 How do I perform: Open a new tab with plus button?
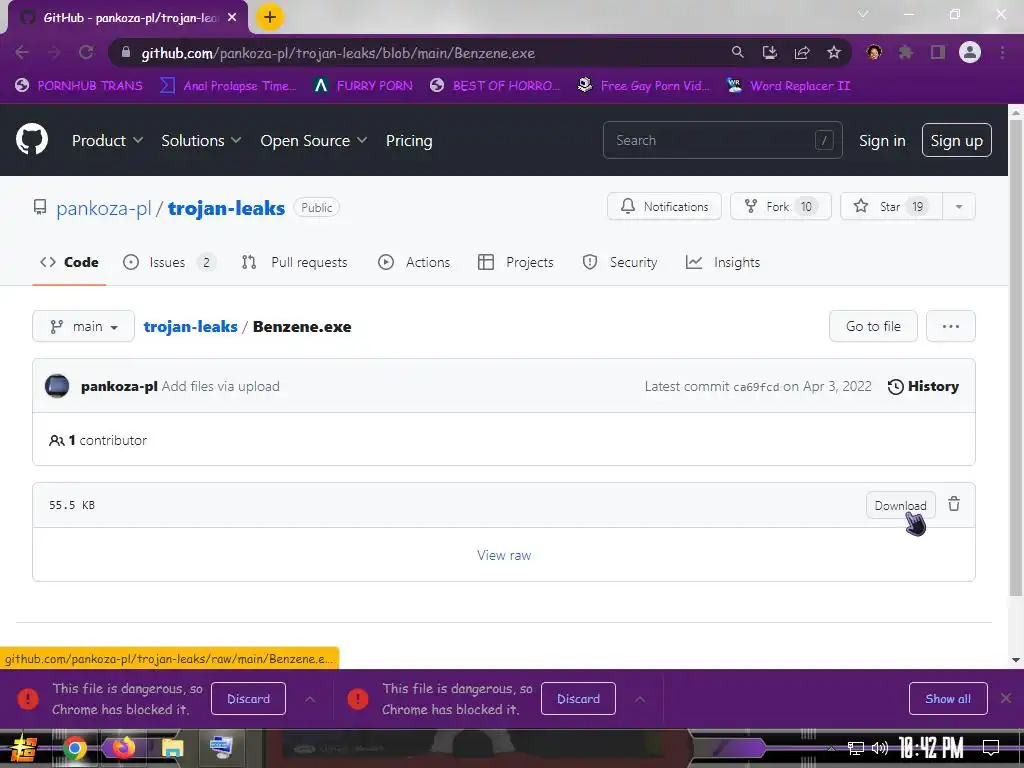coord(270,17)
